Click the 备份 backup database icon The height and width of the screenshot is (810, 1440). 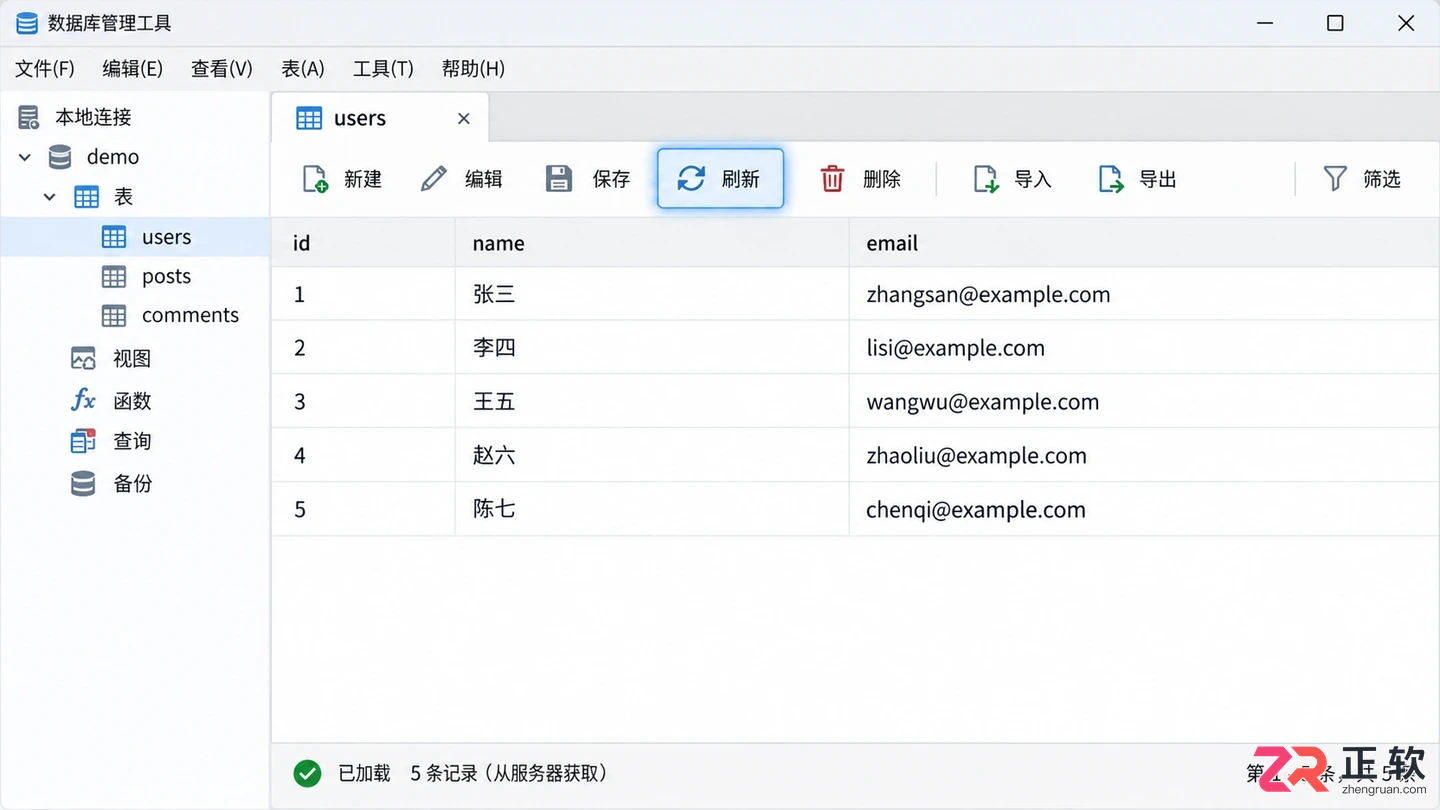tap(83, 484)
